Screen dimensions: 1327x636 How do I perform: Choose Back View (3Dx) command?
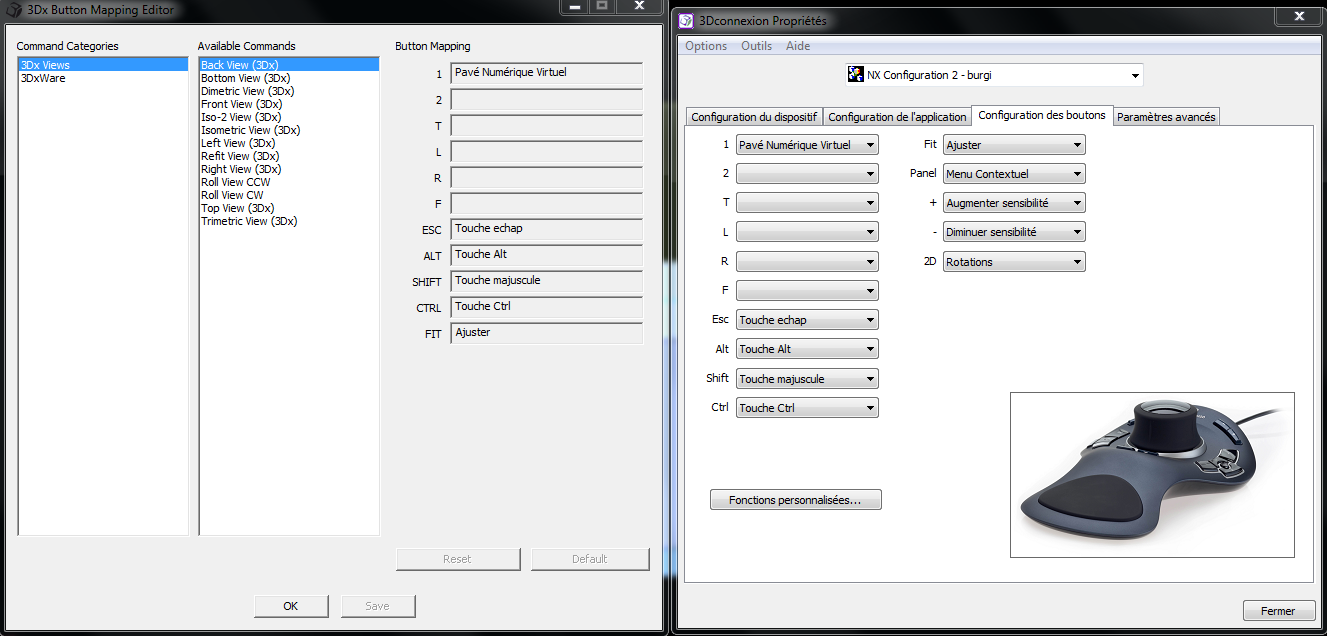[289, 65]
